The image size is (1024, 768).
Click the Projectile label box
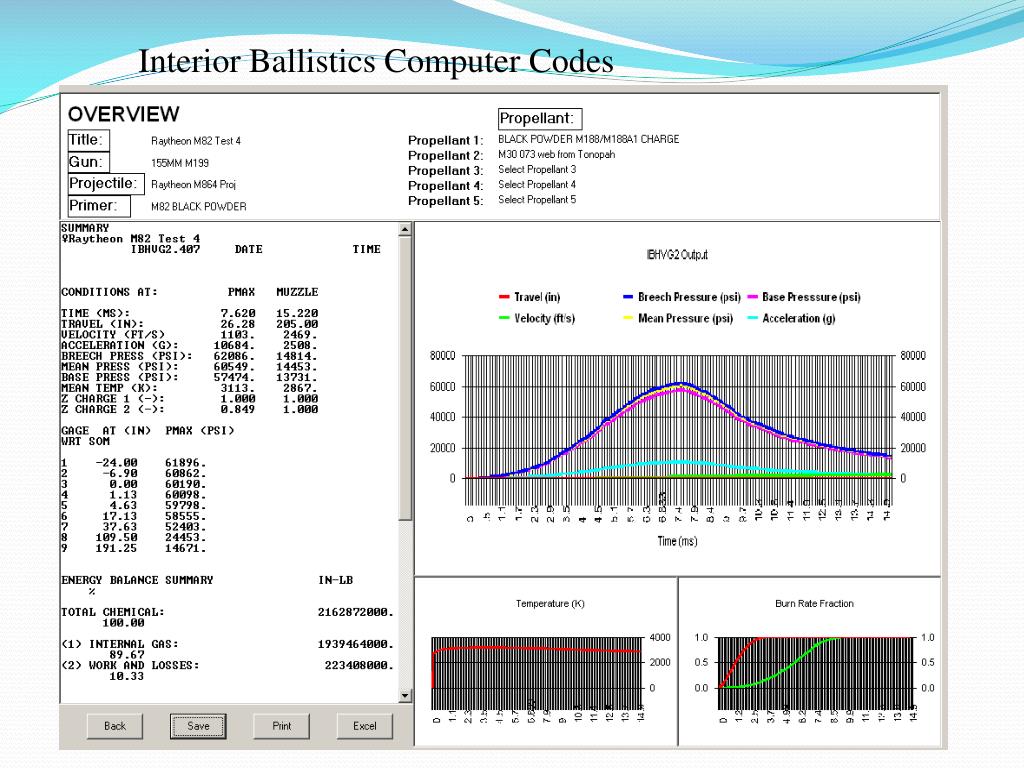[106, 184]
